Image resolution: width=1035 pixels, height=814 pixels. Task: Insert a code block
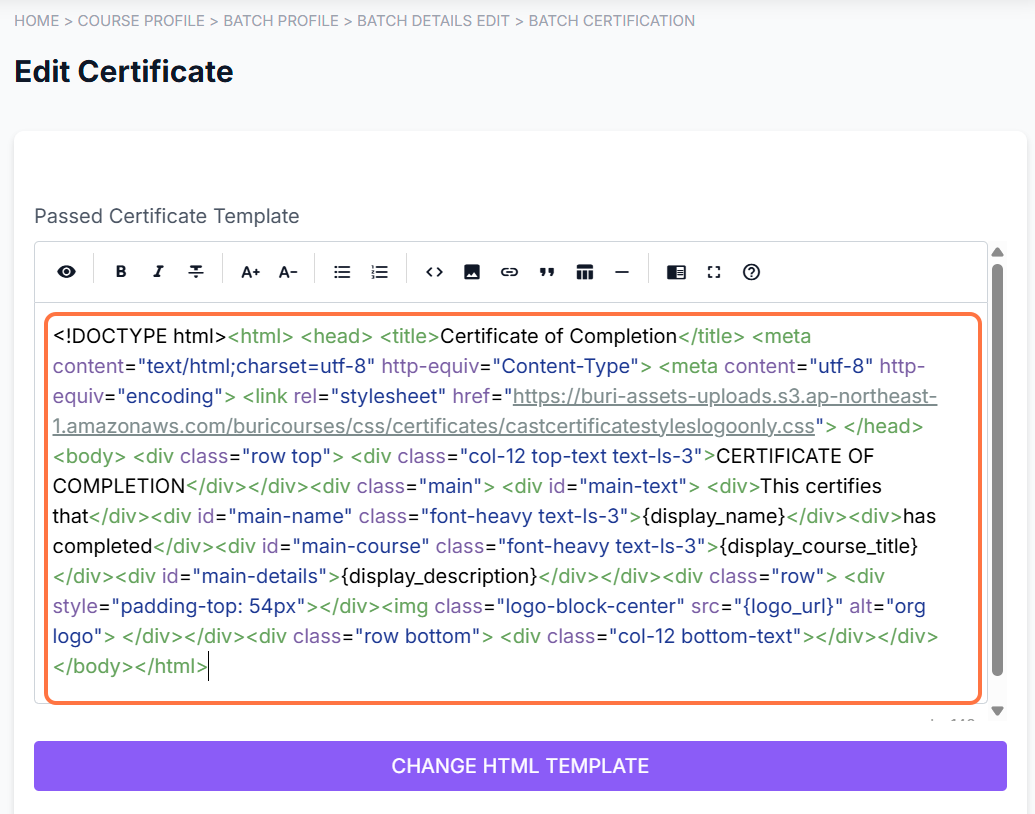coord(434,272)
